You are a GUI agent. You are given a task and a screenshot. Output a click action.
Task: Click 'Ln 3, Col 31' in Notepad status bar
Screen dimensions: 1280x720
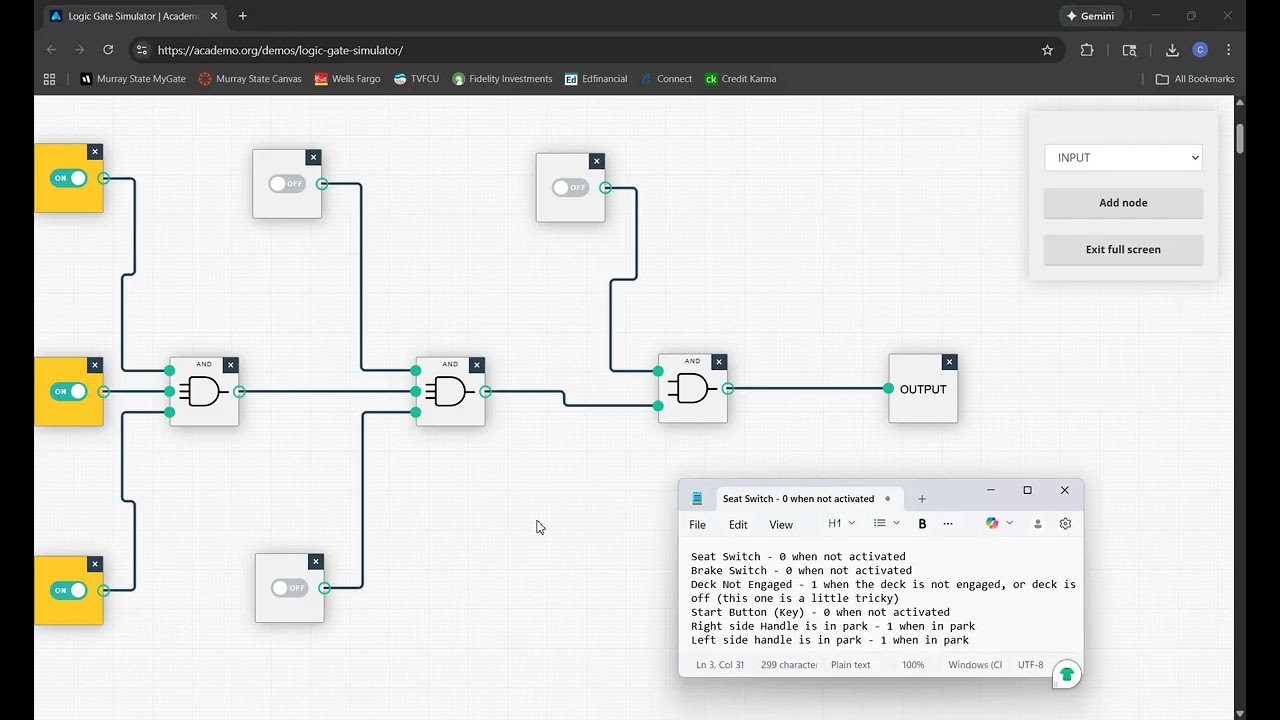[x=720, y=665]
